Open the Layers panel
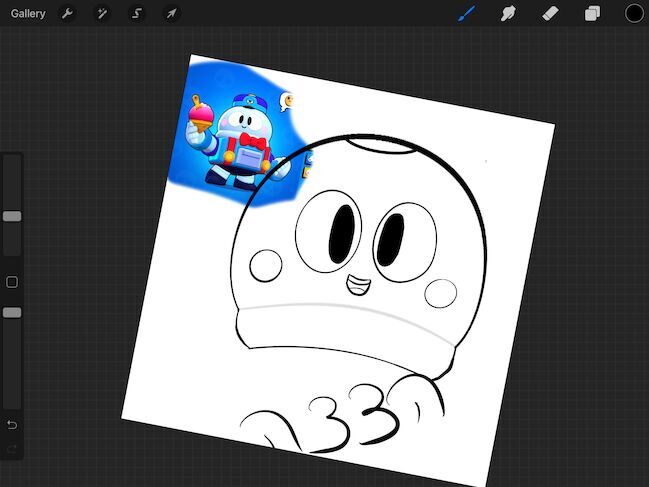The height and width of the screenshot is (487, 649). [x=592, y=14]
